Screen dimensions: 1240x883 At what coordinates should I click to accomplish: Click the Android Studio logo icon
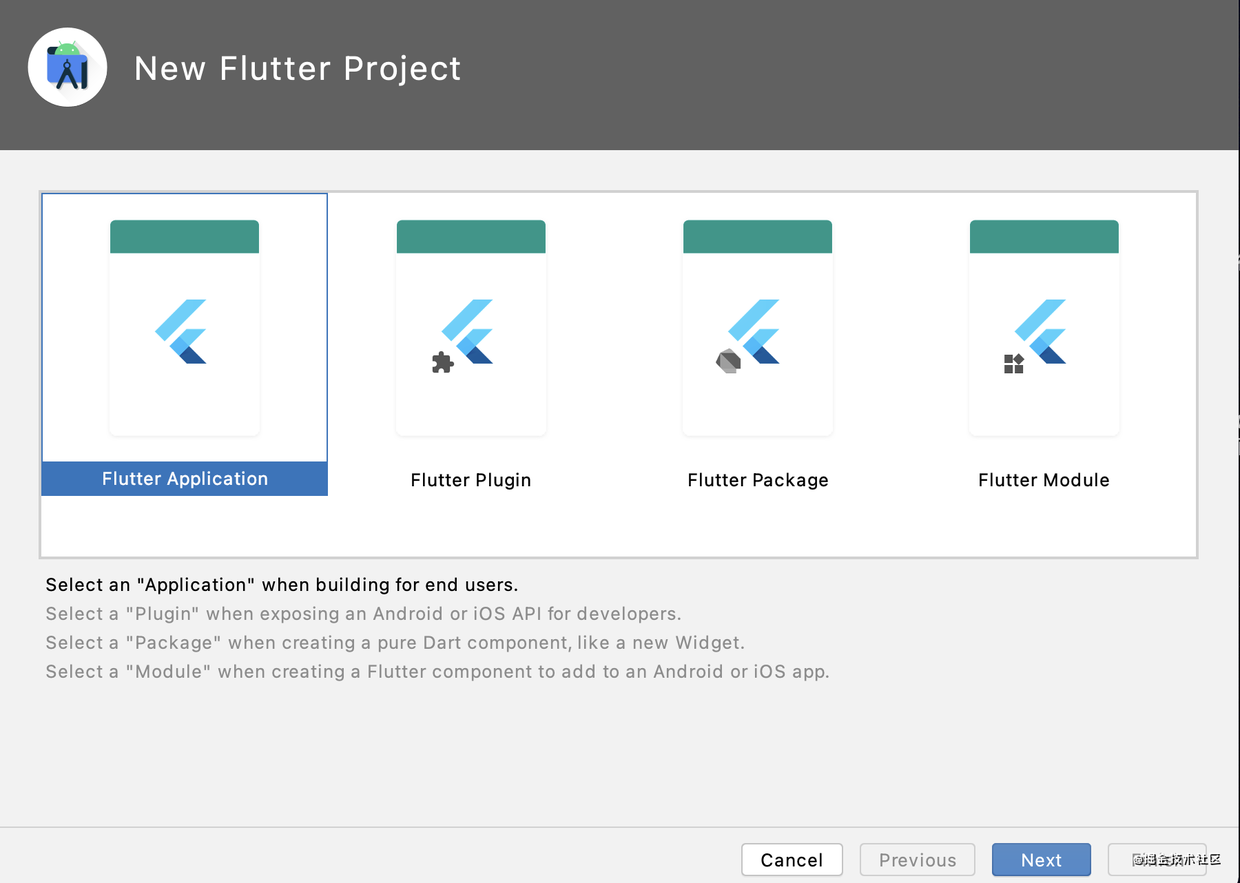[68, 68]
